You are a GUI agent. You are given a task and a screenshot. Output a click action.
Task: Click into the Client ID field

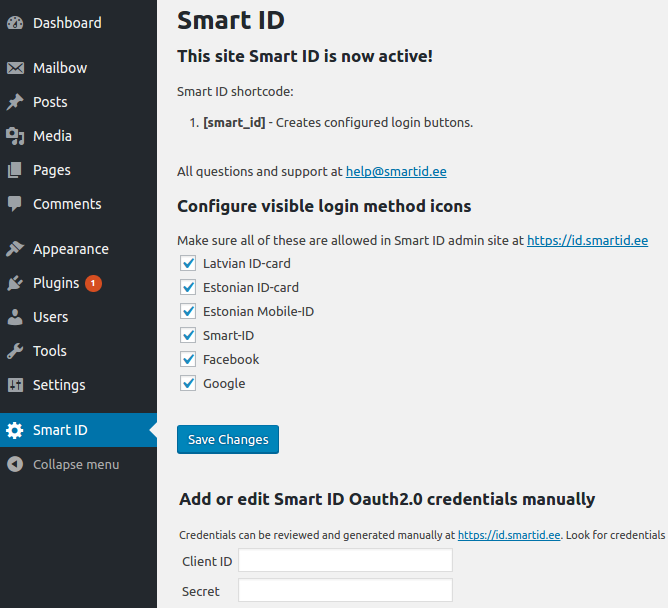(346, 560)
